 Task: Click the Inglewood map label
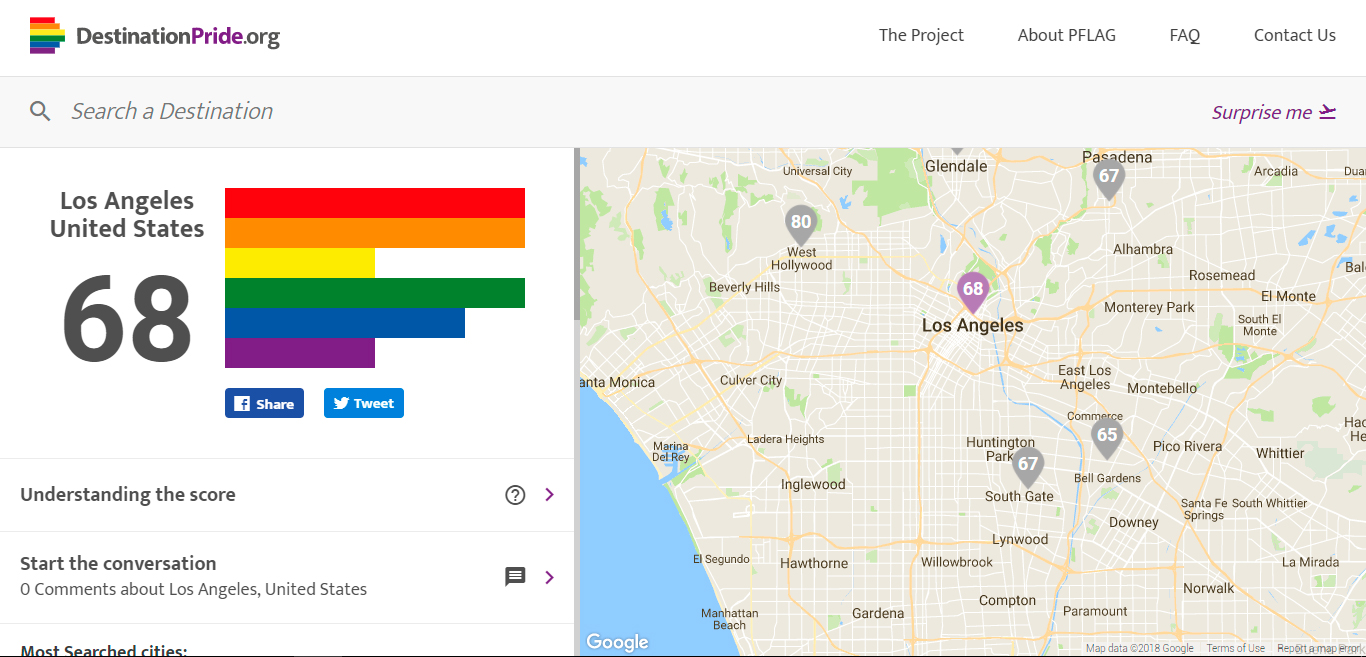coord(813,484)
